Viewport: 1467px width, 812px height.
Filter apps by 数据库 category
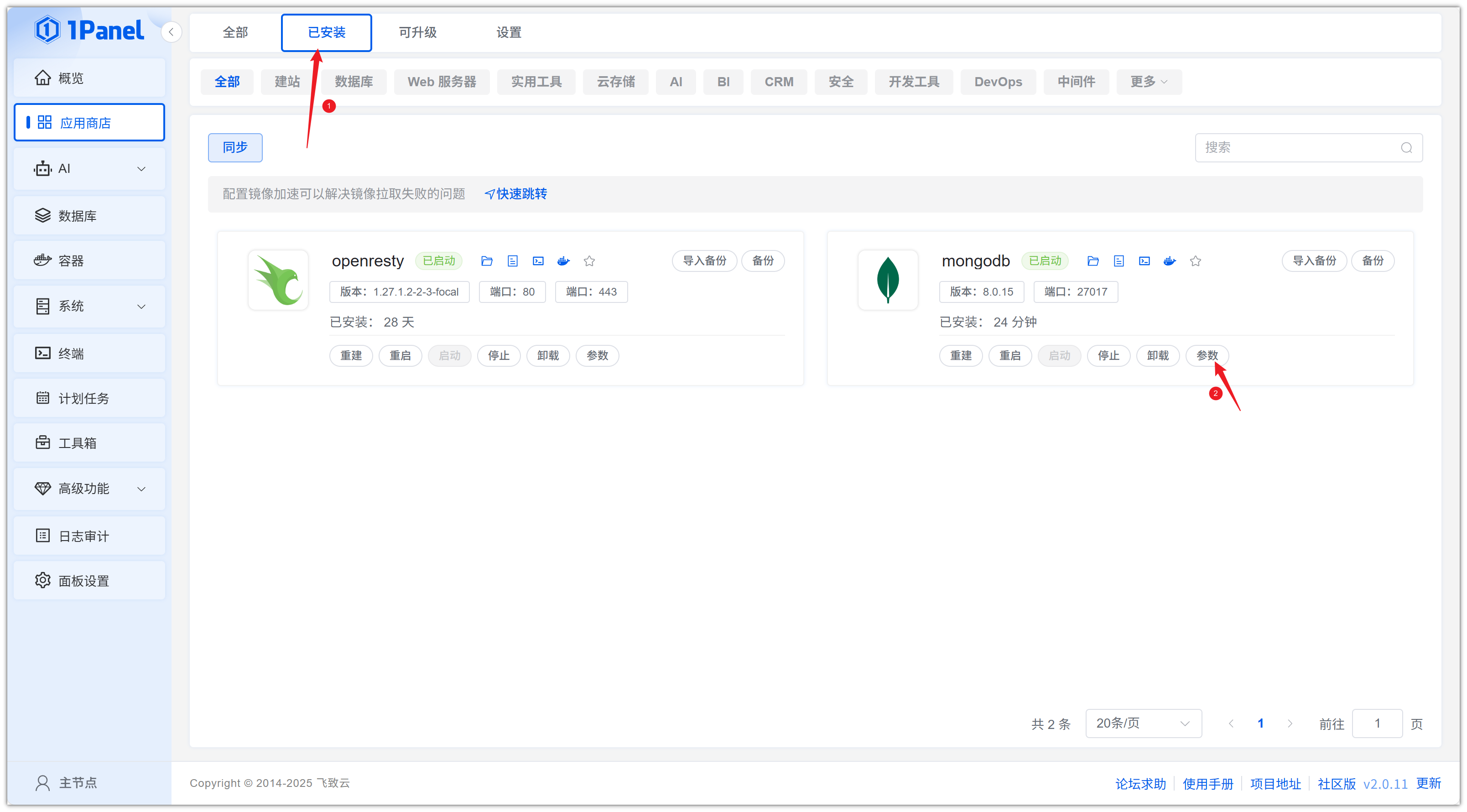tap(354, 82)
